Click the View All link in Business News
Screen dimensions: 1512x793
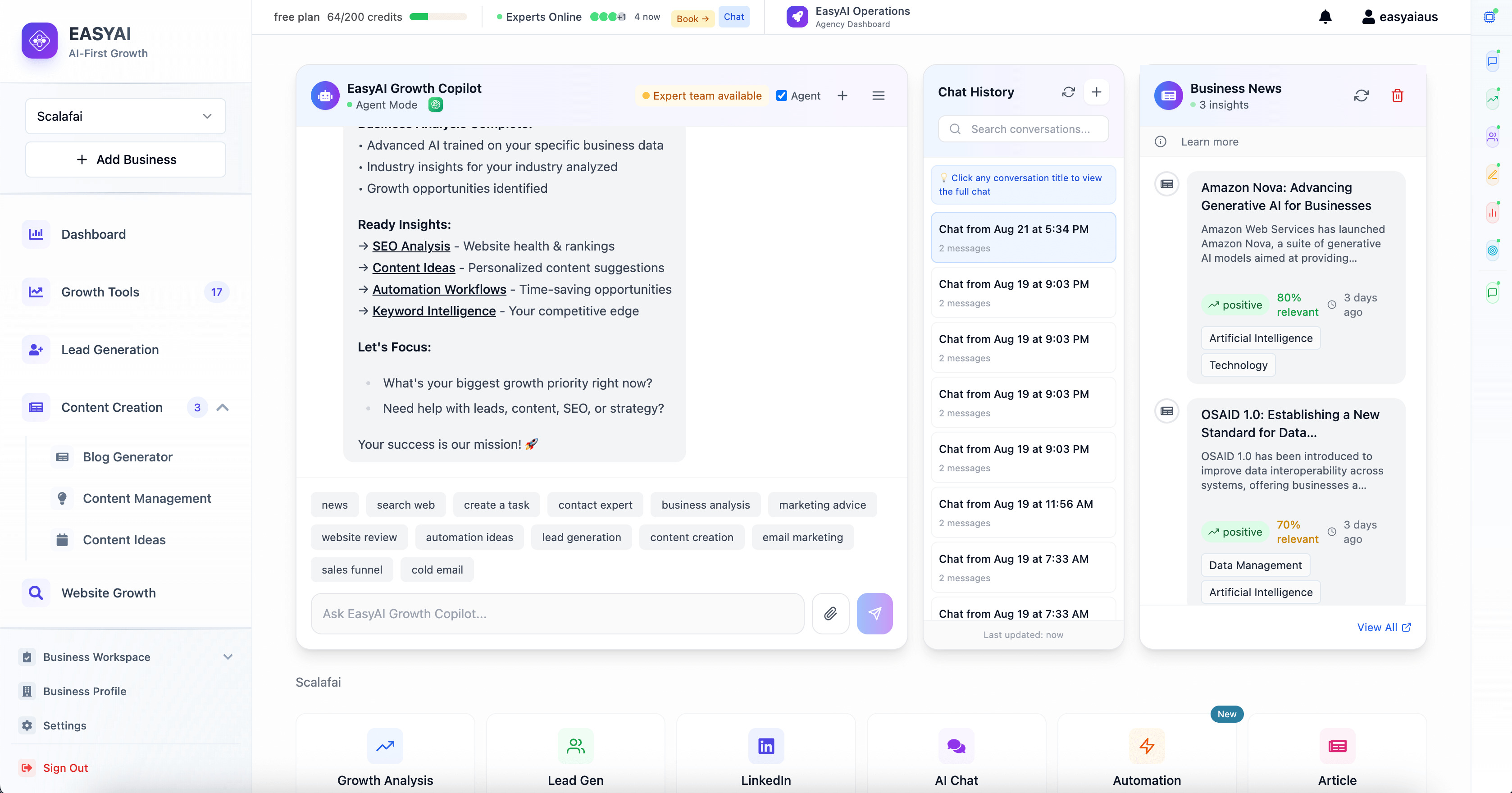click(1384, 628)
